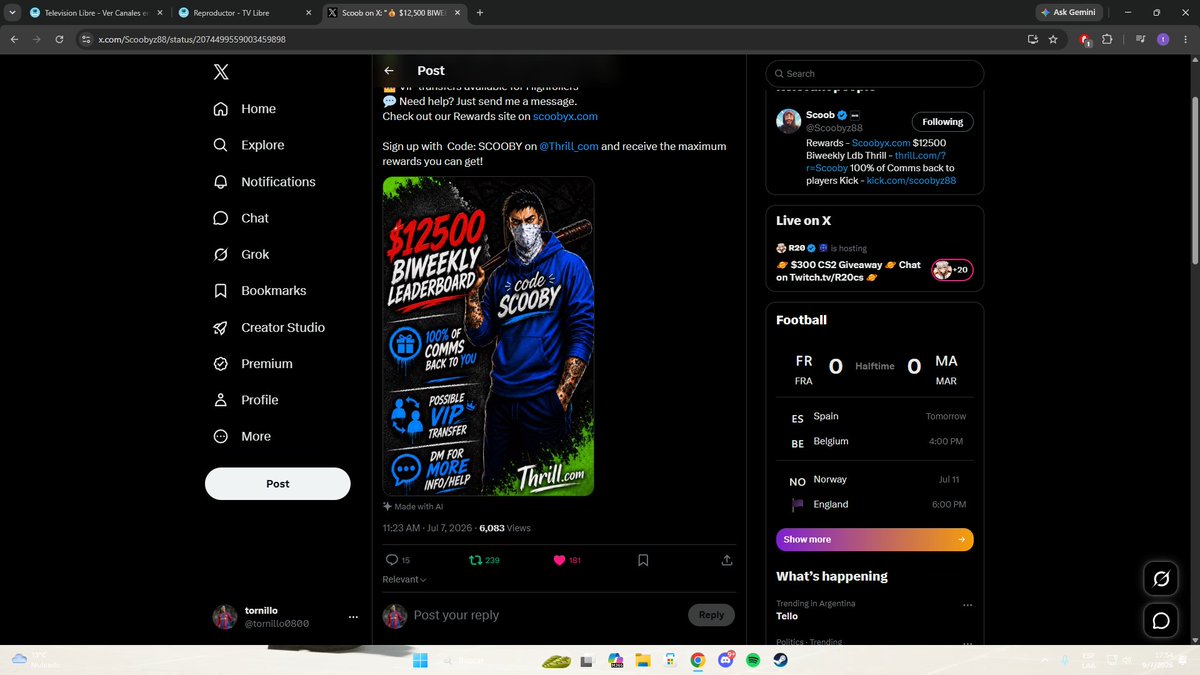Image resolution: width=1200 pixels, height=675 pixels.
Task: Go back with the Post arrow
Action: pos(389,71)
